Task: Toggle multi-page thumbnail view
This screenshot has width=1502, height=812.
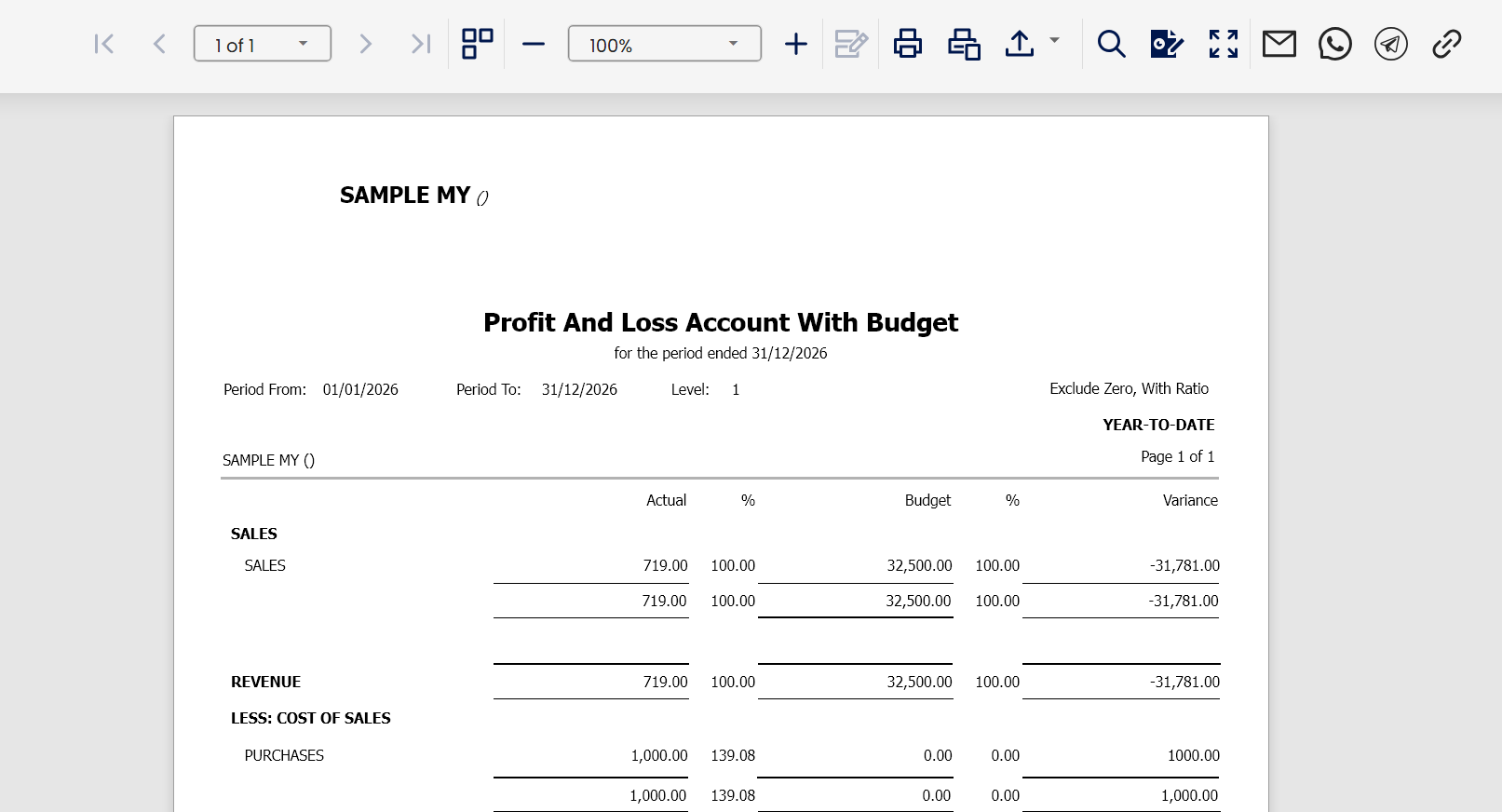Action: (x=478, y=44)
